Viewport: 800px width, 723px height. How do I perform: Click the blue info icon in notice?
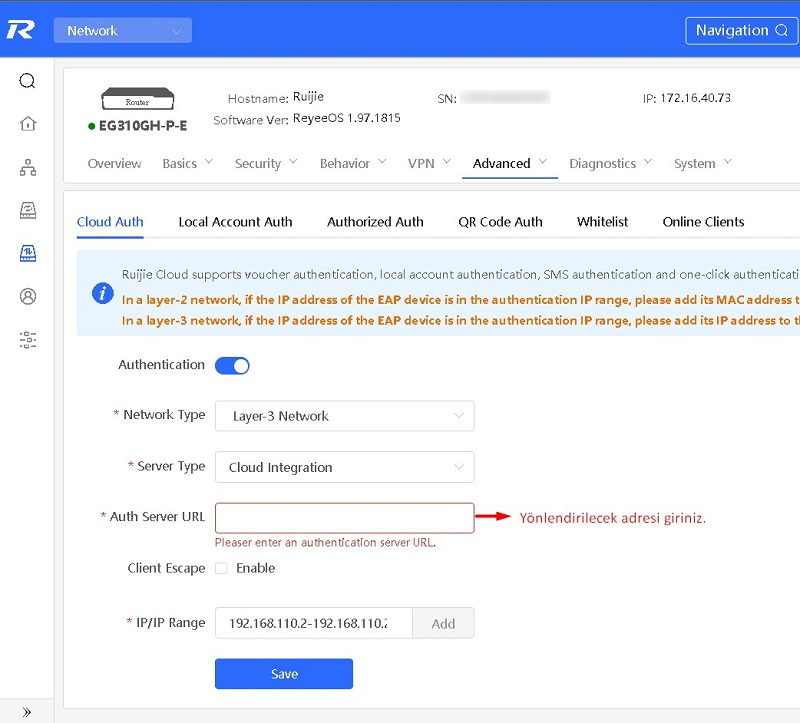point(102,293)
